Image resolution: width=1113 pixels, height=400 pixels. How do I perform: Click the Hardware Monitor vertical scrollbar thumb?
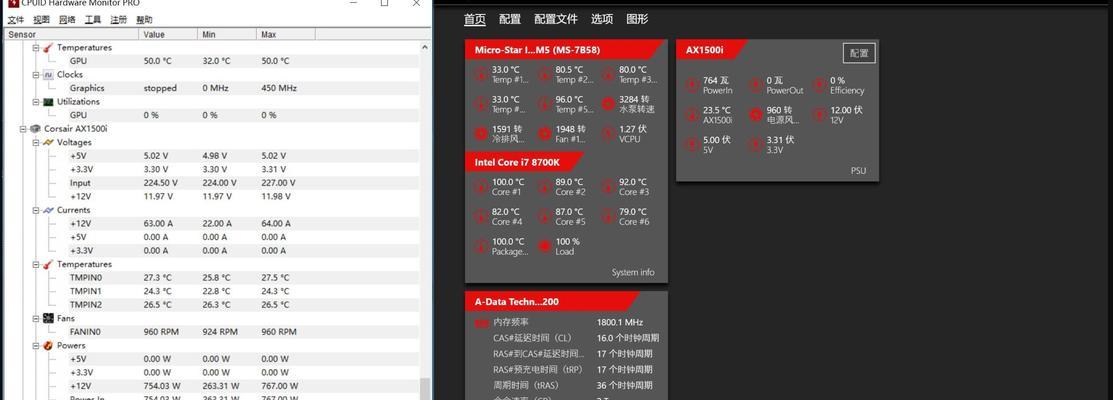425,389
